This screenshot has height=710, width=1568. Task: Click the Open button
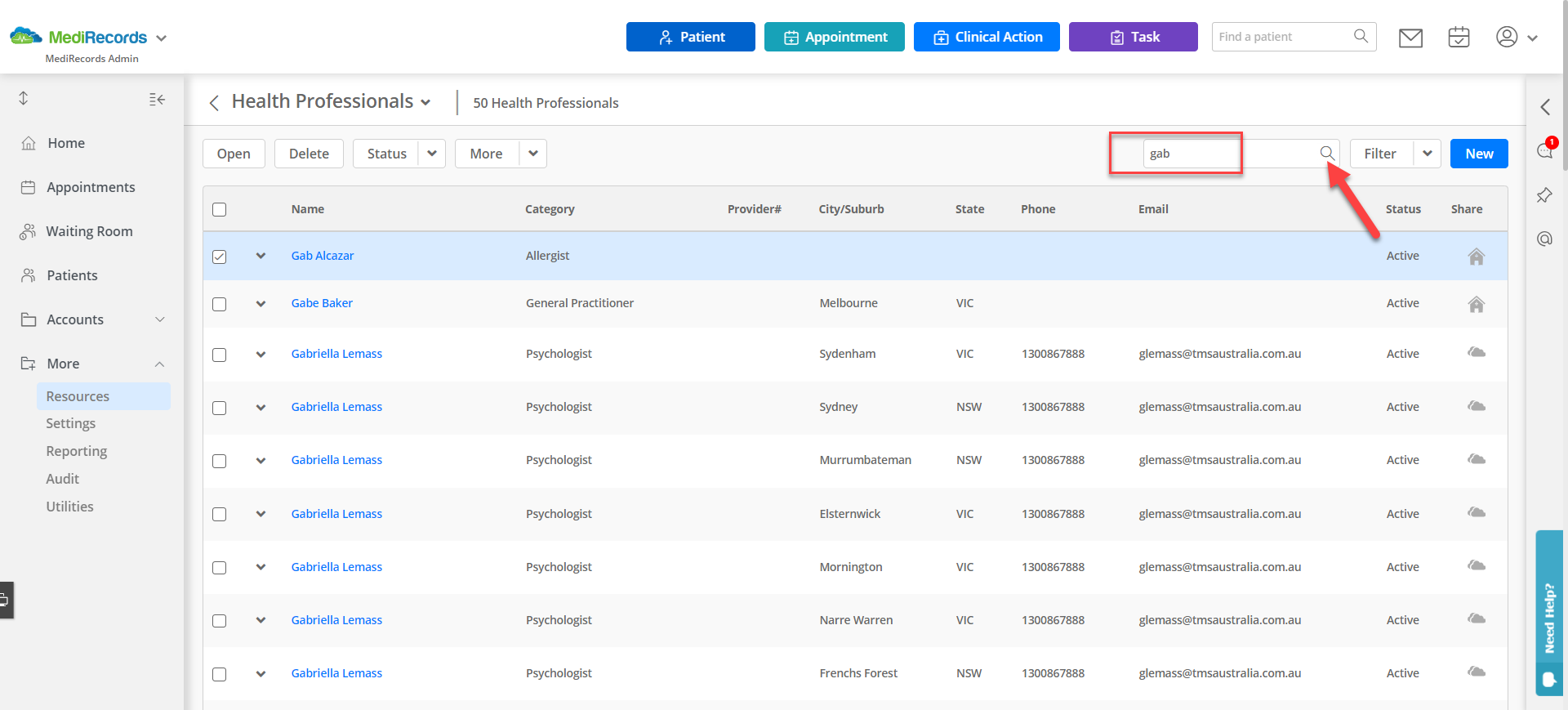(x=234, y=154)
